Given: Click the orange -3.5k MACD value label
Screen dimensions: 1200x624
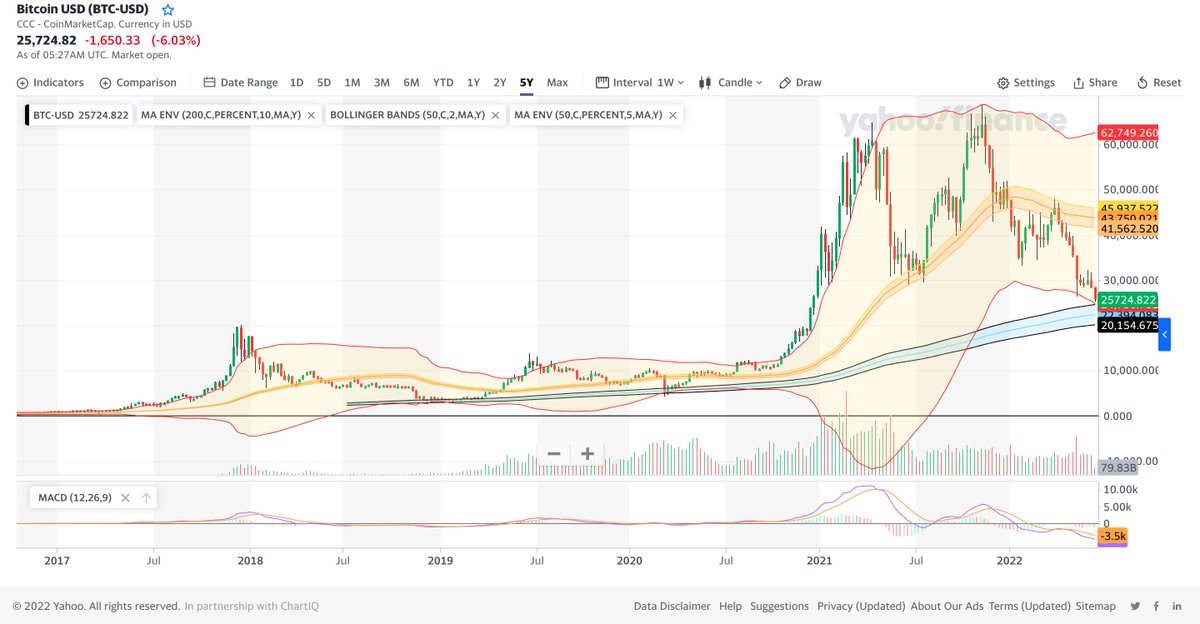Looking at the screenshot, I should click(x=1113, y=537).
